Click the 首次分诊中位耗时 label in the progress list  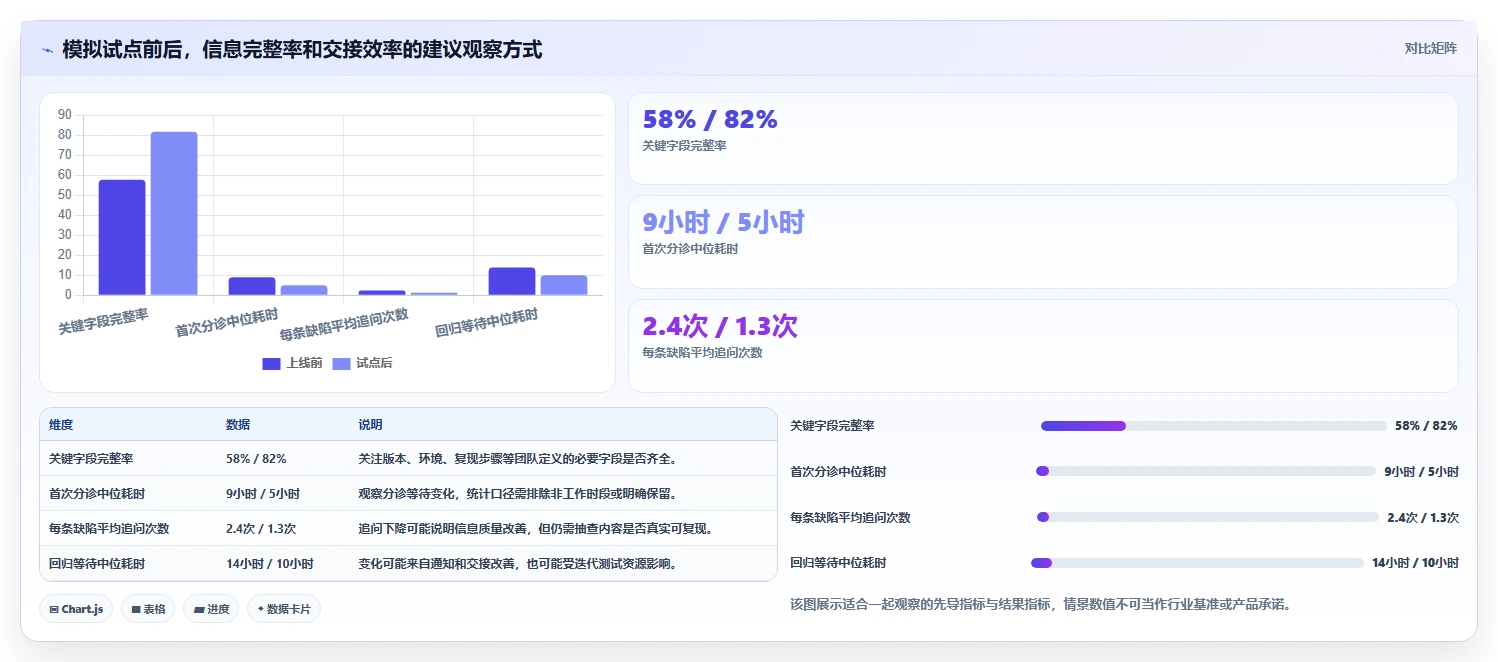[838, 472]
